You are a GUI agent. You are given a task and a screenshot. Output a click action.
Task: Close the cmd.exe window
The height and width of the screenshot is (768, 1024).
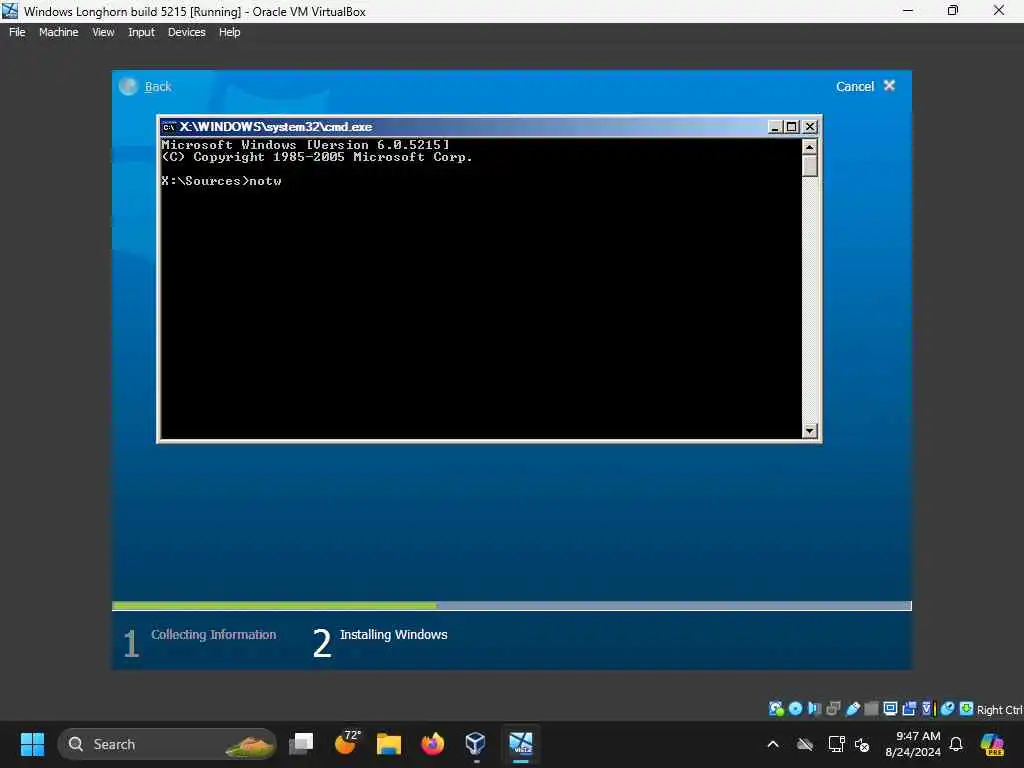click(x=810, y=127)
